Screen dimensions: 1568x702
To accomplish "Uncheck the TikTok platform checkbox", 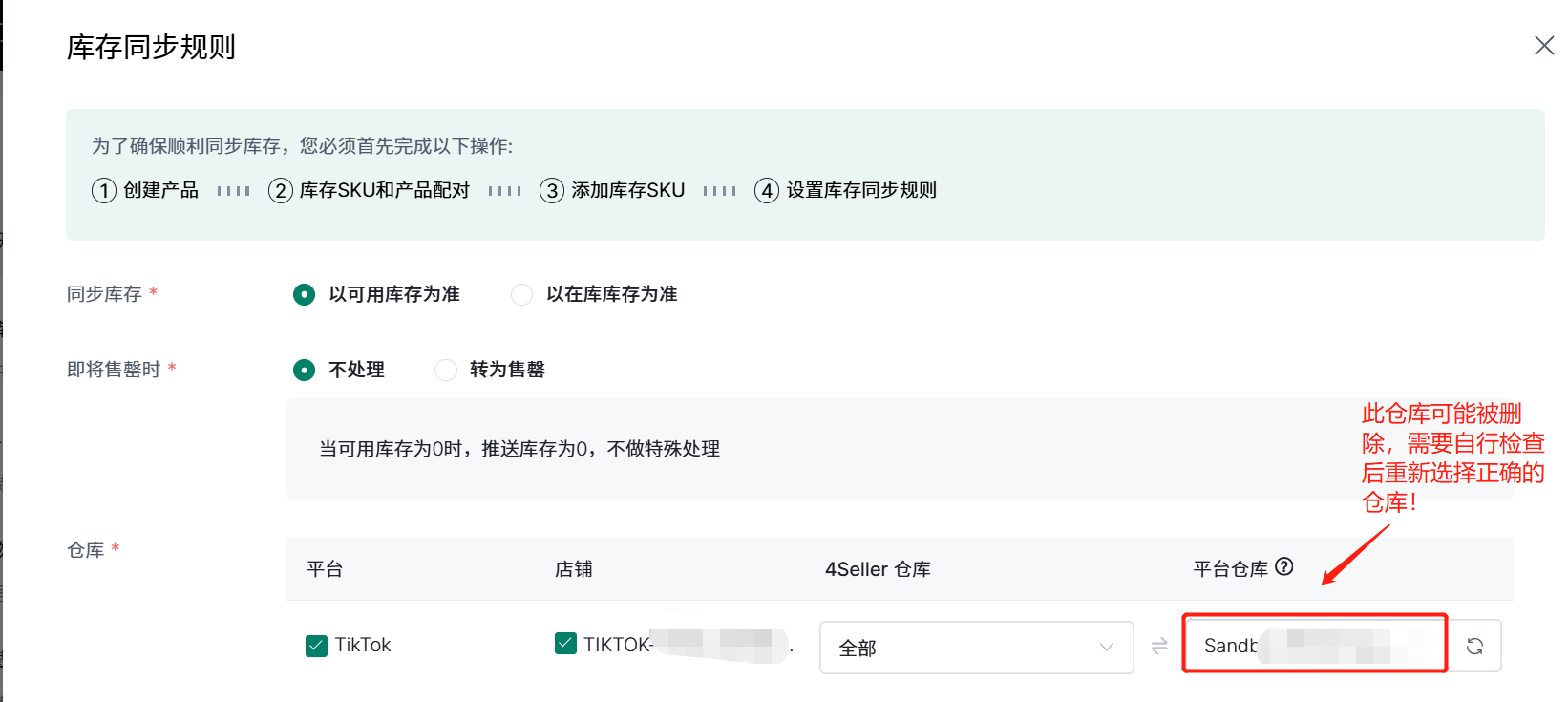I will click(316, 646).
